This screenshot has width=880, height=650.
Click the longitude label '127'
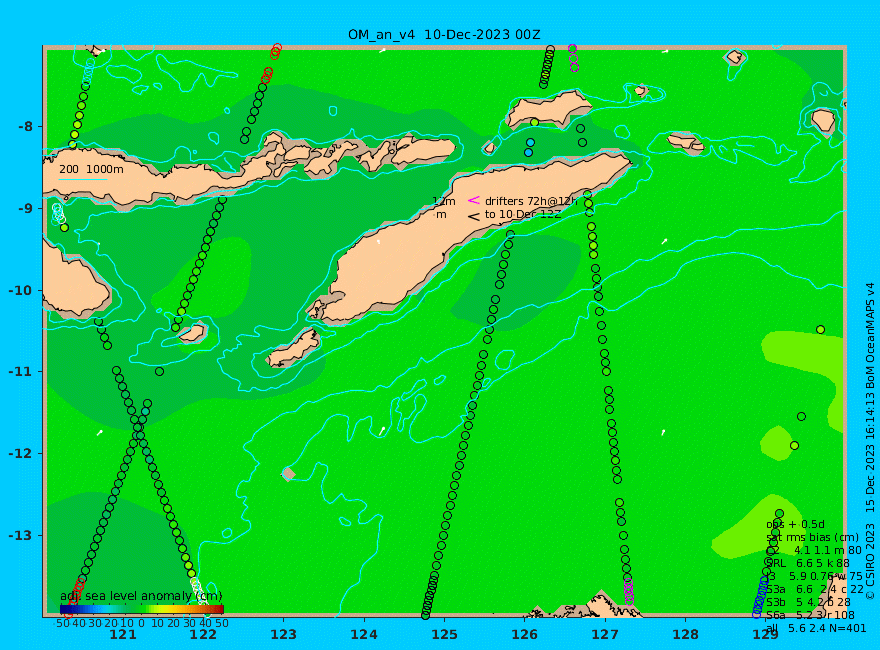[x=605, y=635]
